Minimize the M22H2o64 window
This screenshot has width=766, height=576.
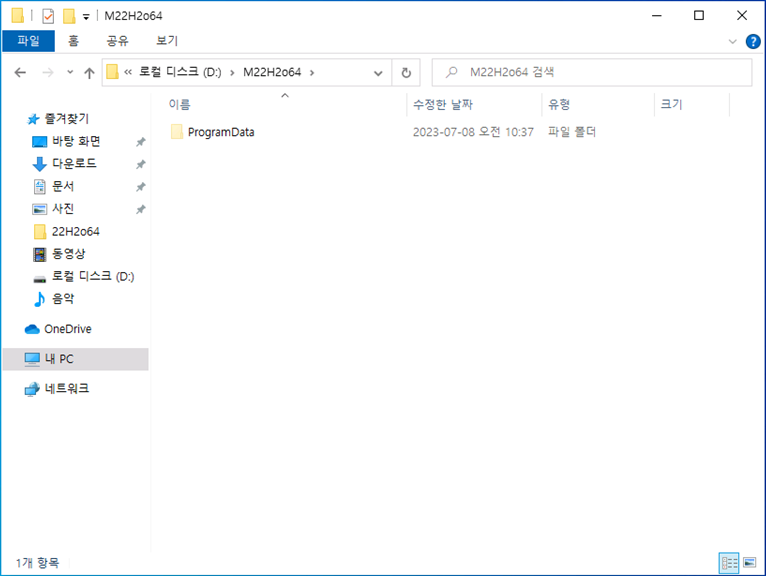pyautogui.click(x=657, y=16)
